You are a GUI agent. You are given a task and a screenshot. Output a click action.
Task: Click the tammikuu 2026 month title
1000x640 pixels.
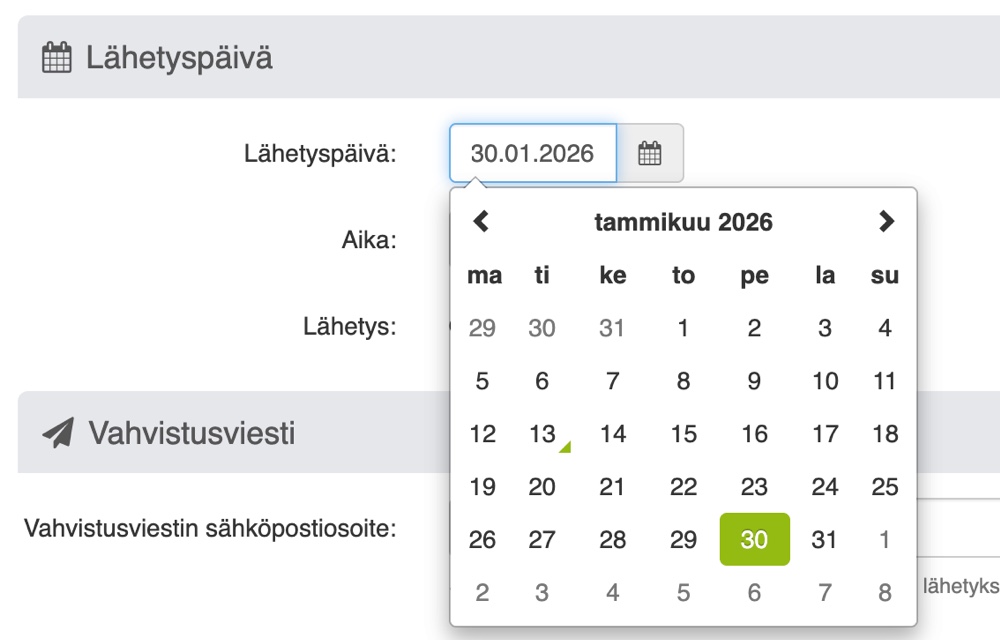click(x=684, y=222)
